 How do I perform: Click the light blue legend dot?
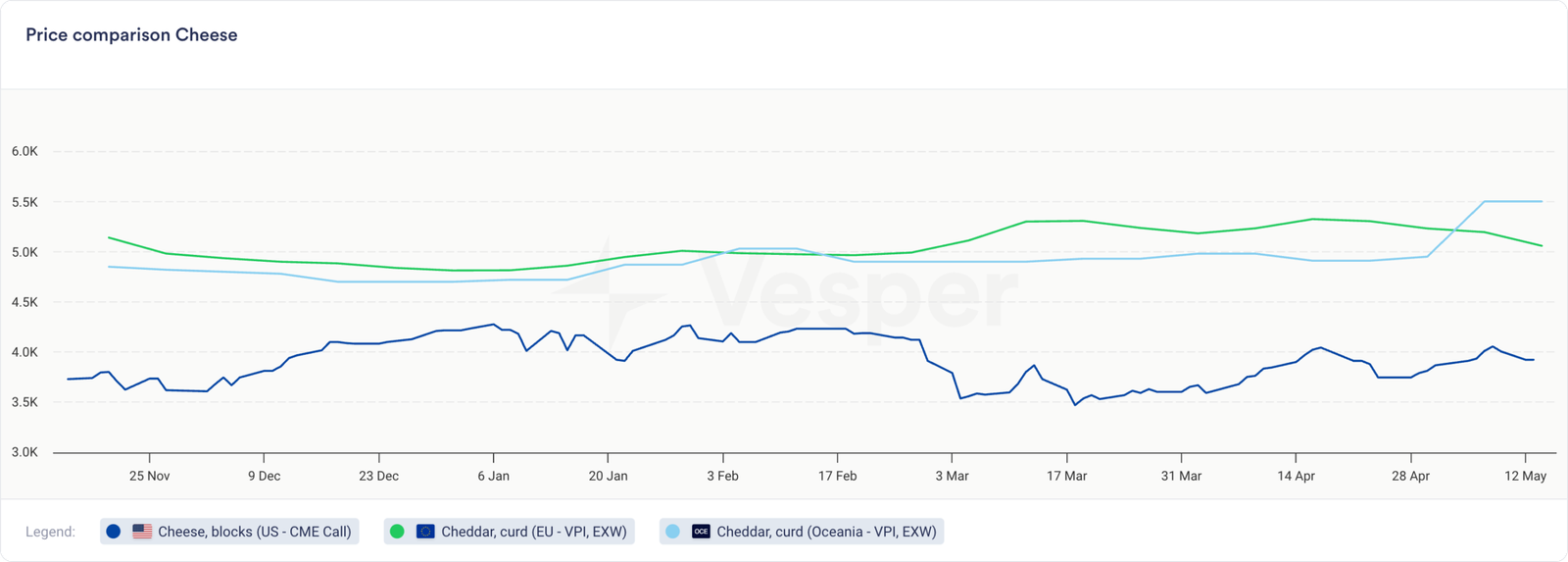pos(672,532)
